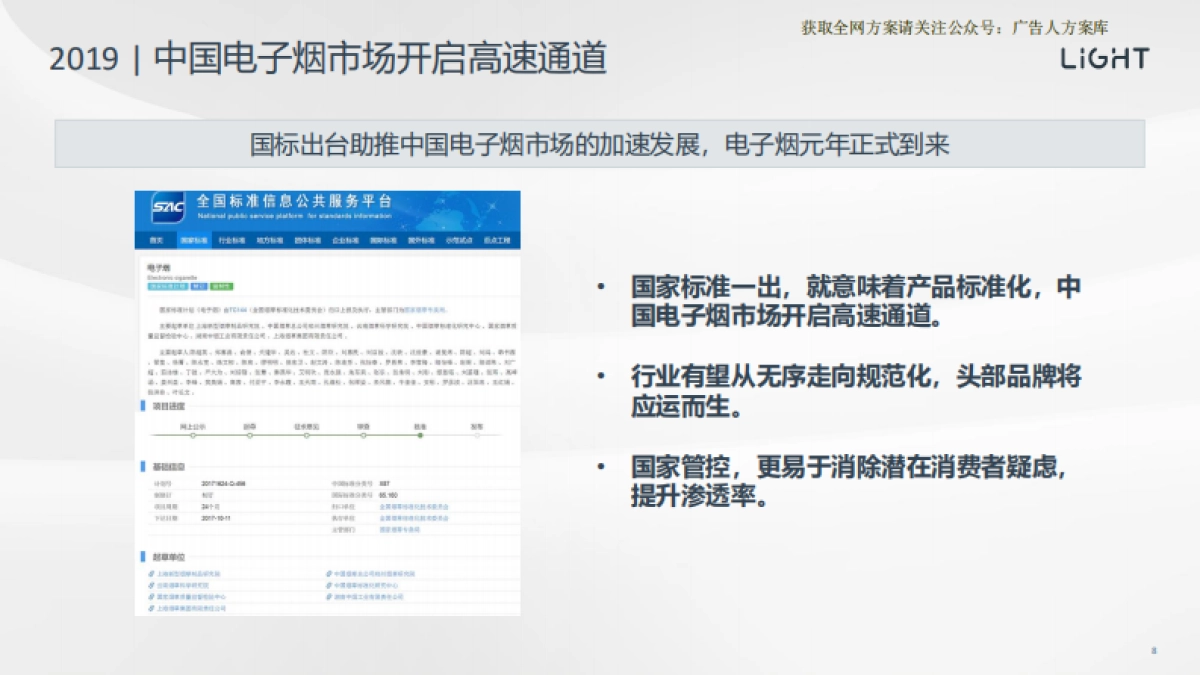Image resolution: width=1200 pixels, height=675 pixels.
Task: Click link icon beside 中国烟草总公司郑州烟草研究院
Action: (x=328, y=574)
